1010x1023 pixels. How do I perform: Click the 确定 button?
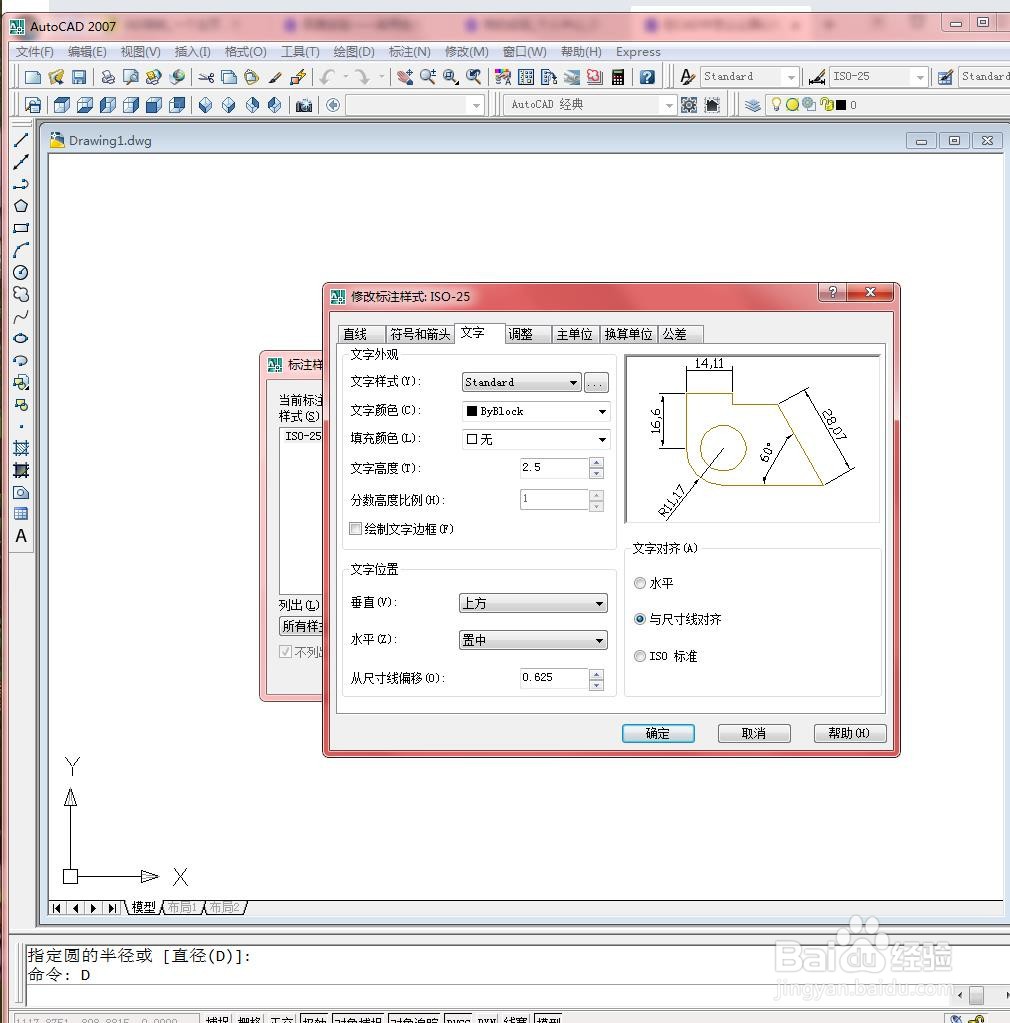[658, 733]
